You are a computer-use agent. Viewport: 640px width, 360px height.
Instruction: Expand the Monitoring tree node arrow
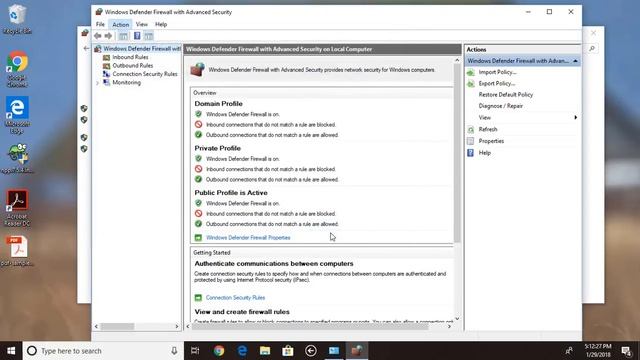point(98,83)
